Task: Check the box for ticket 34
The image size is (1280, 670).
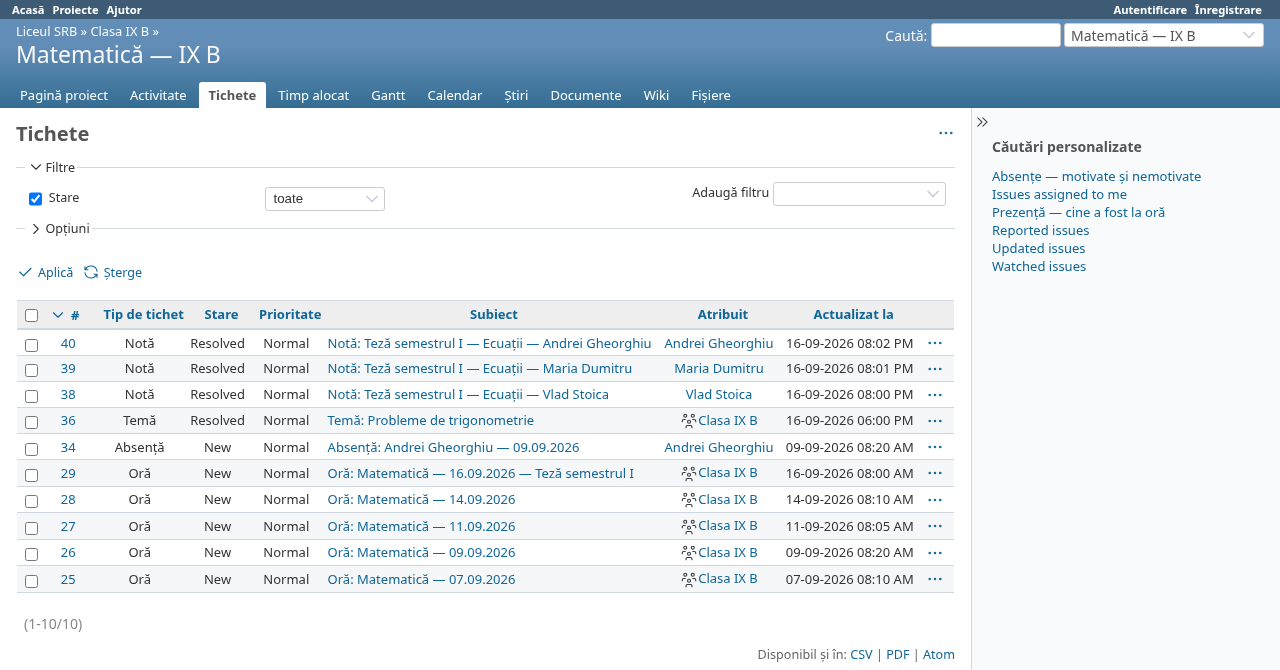Action: pyautogui.click(x=31, y=449)
